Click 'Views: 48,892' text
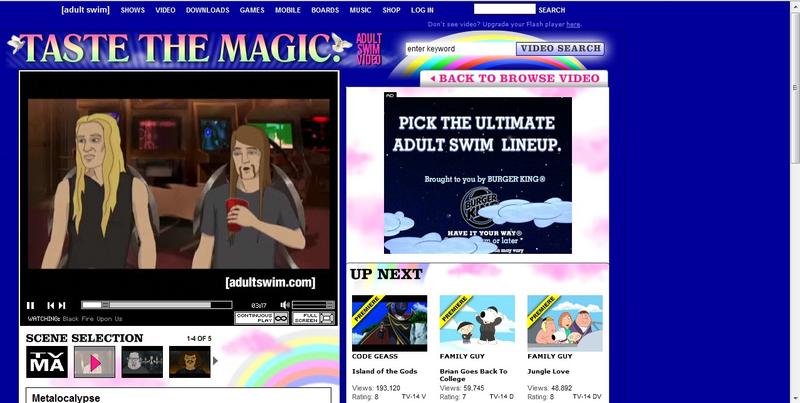 (x=550, y=388)
